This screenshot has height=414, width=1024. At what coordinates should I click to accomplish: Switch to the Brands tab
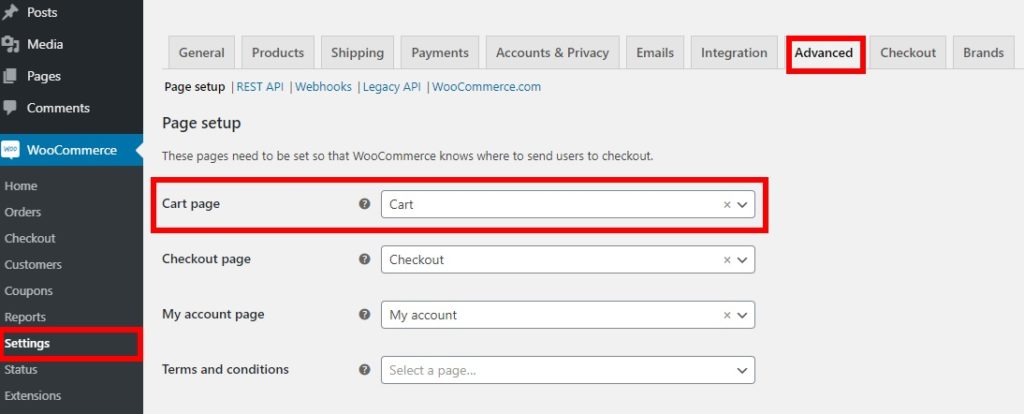pos(984,53)
